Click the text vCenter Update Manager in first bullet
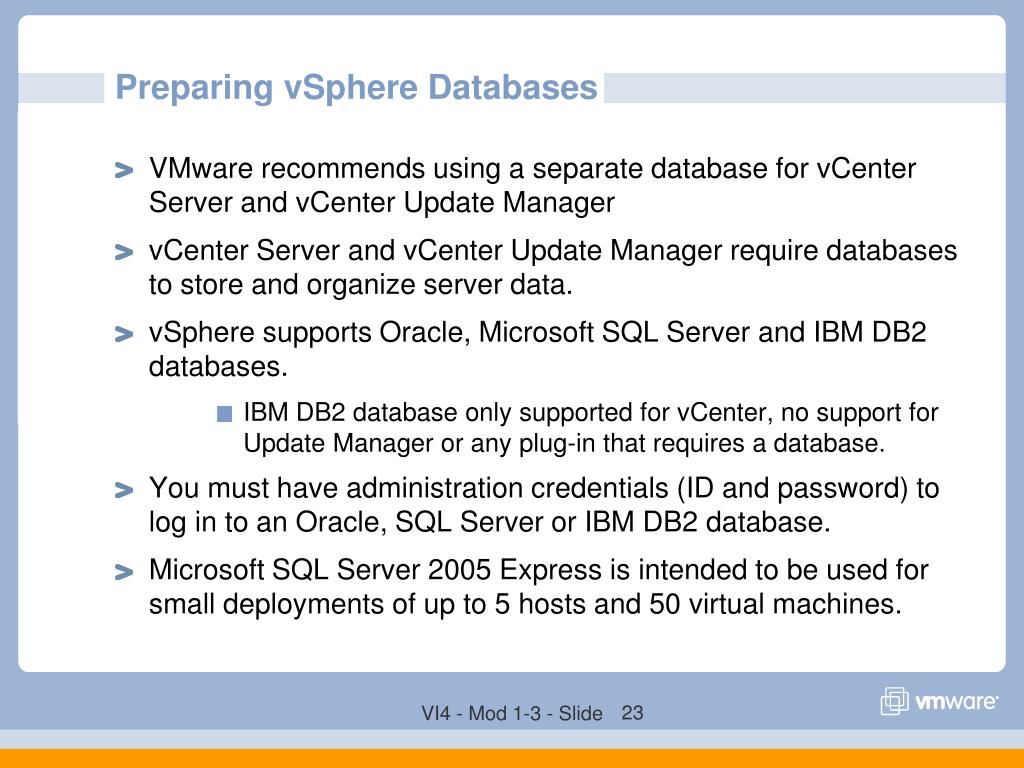The image size is (1024, 768). click(x=455, y=202)
